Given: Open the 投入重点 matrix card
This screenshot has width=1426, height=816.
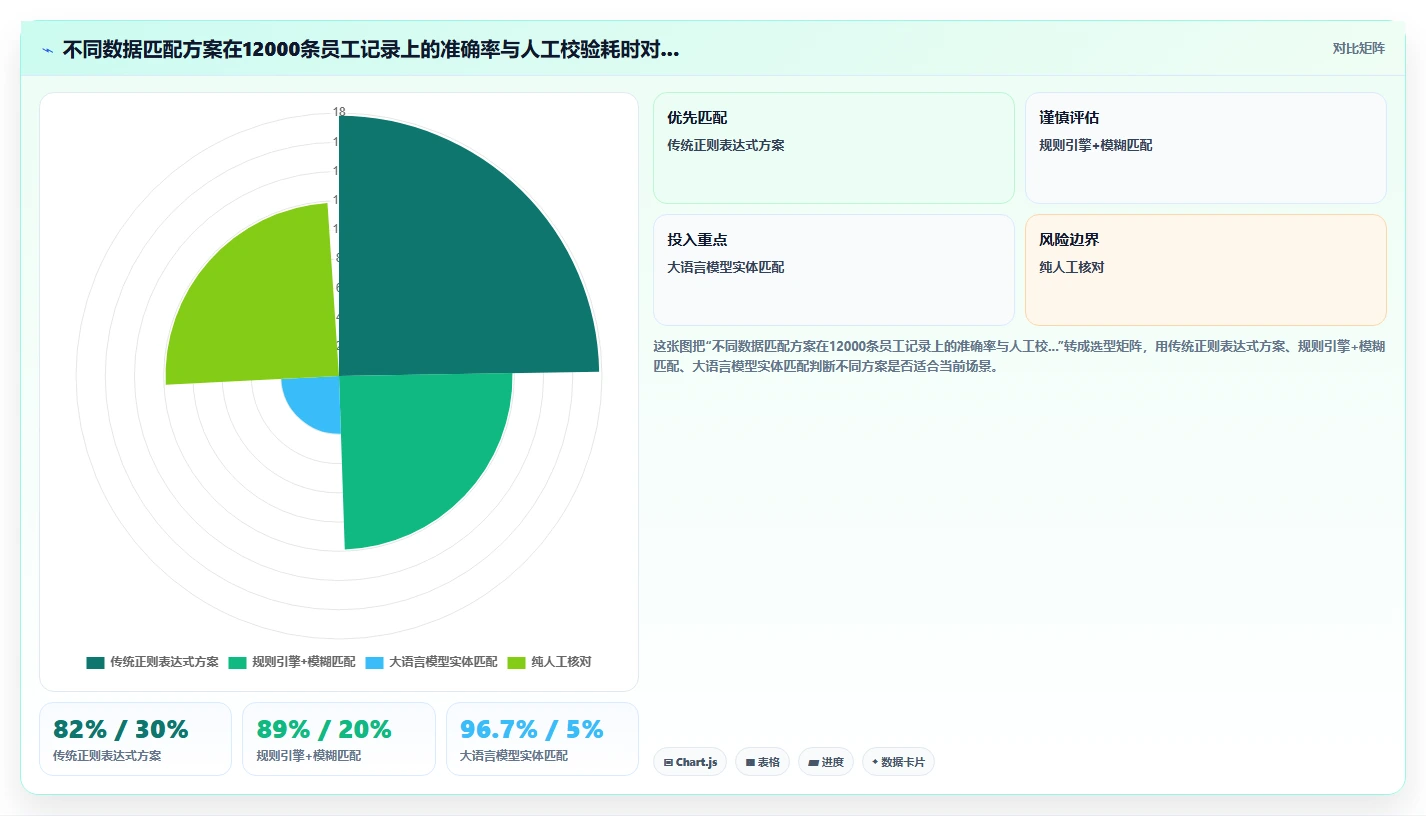Looking at the screenshot, I should pos(834,270).
